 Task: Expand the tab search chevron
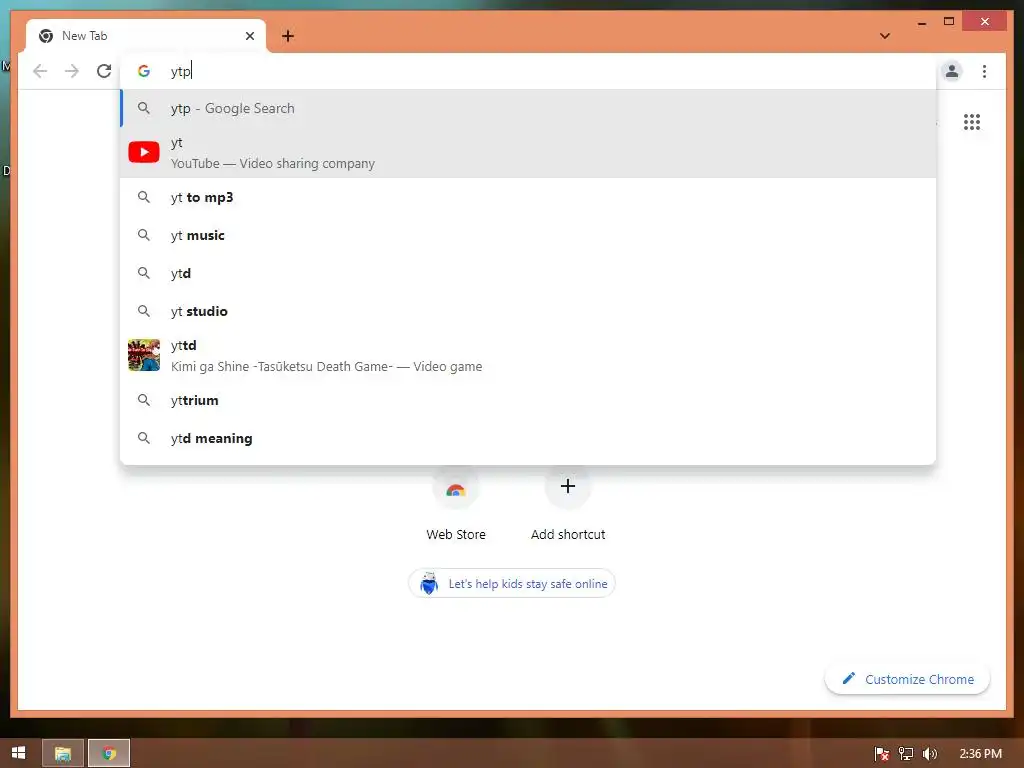point(885,36)
